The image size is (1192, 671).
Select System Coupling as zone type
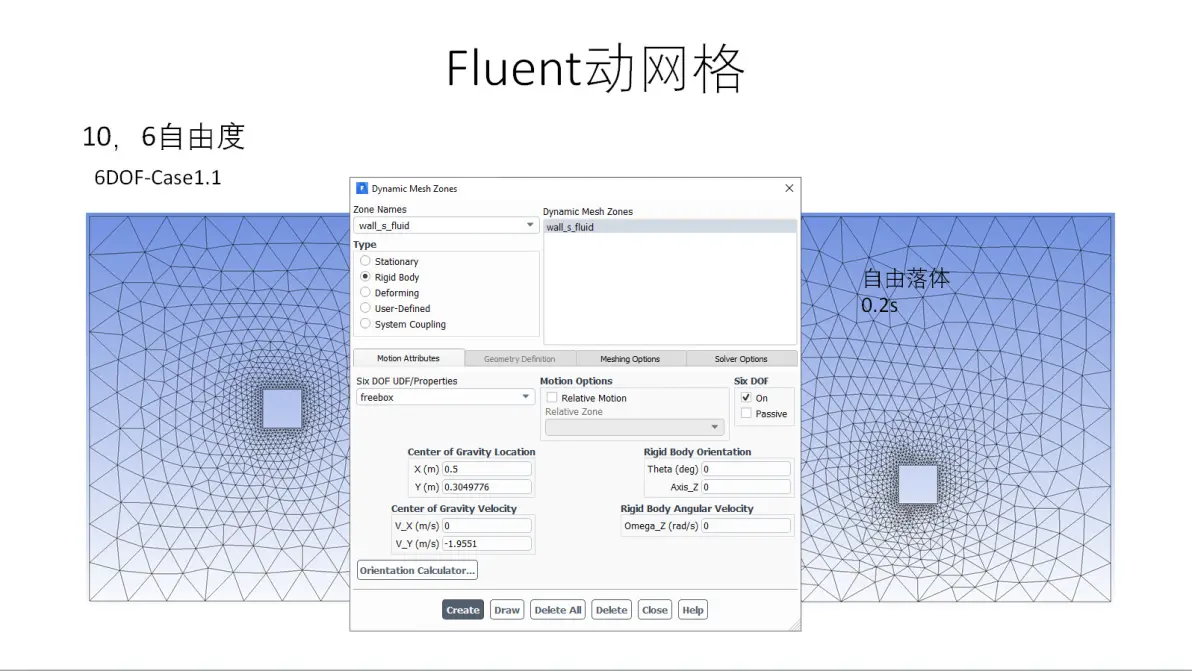tap(366, 324)
